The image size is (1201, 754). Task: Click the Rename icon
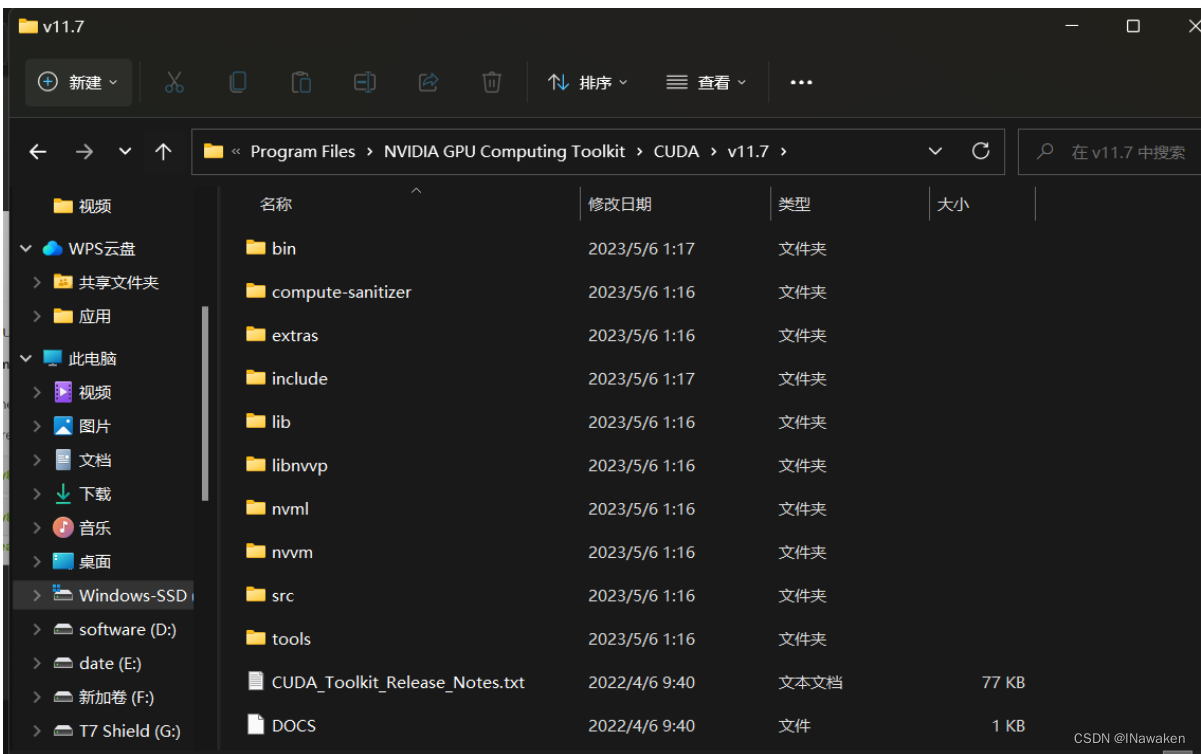click(x=364, y=83)
